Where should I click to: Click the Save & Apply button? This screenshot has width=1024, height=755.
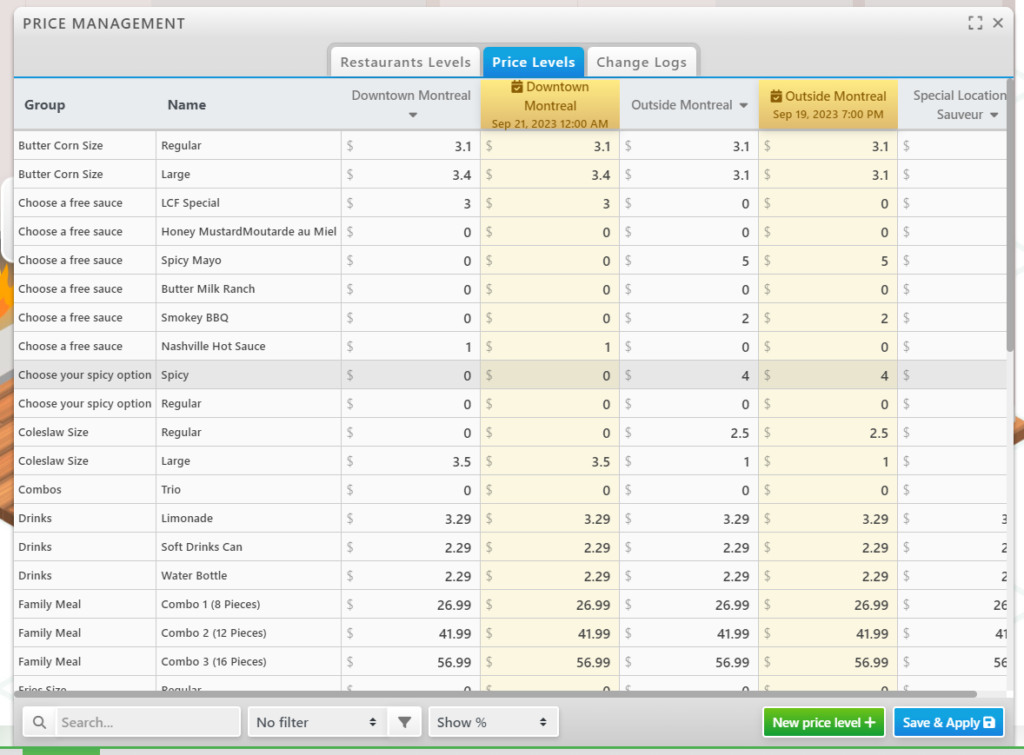(948, 722)
